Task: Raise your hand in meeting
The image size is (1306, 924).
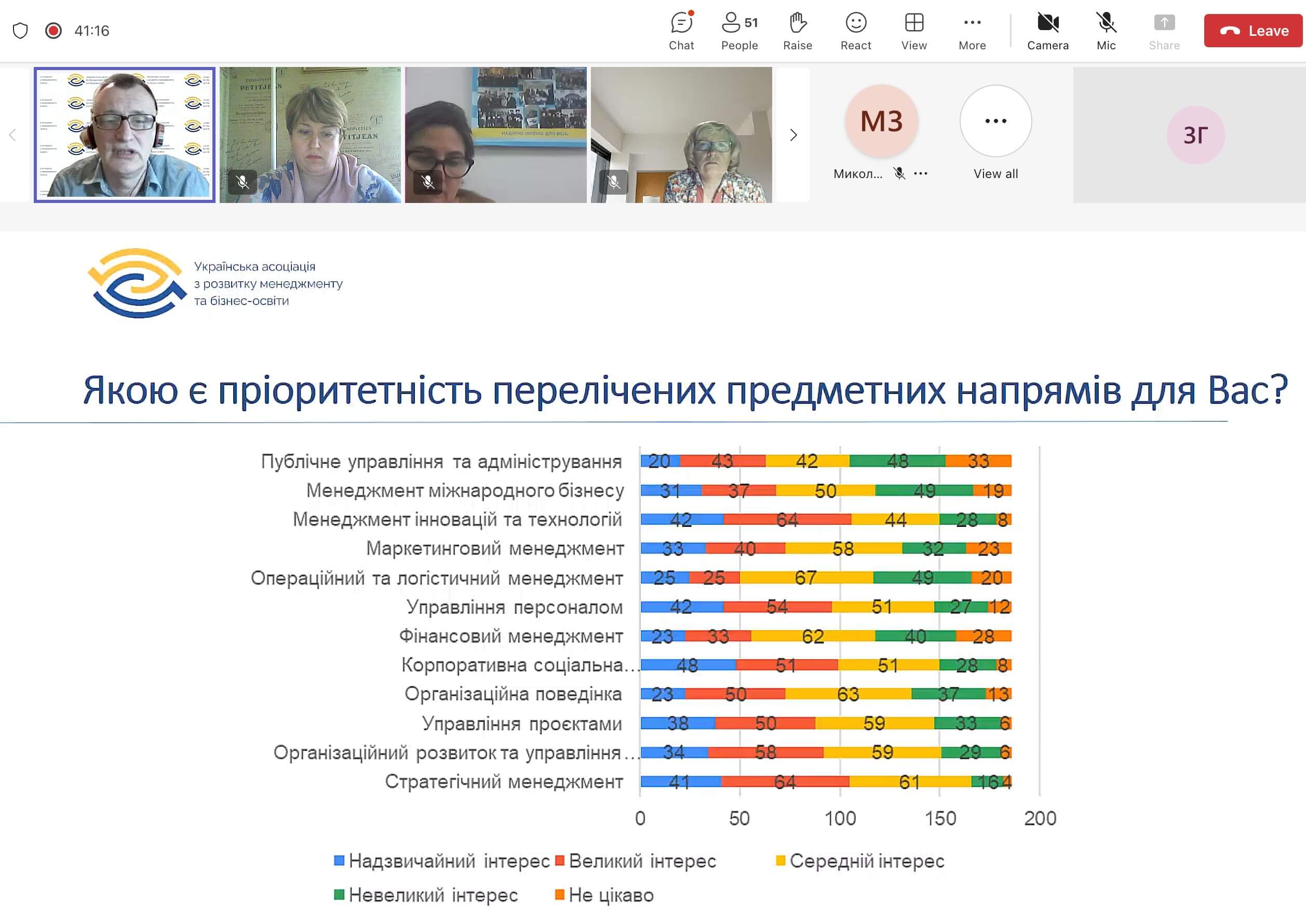Action: pyautogui.click(x=797, y=31)
